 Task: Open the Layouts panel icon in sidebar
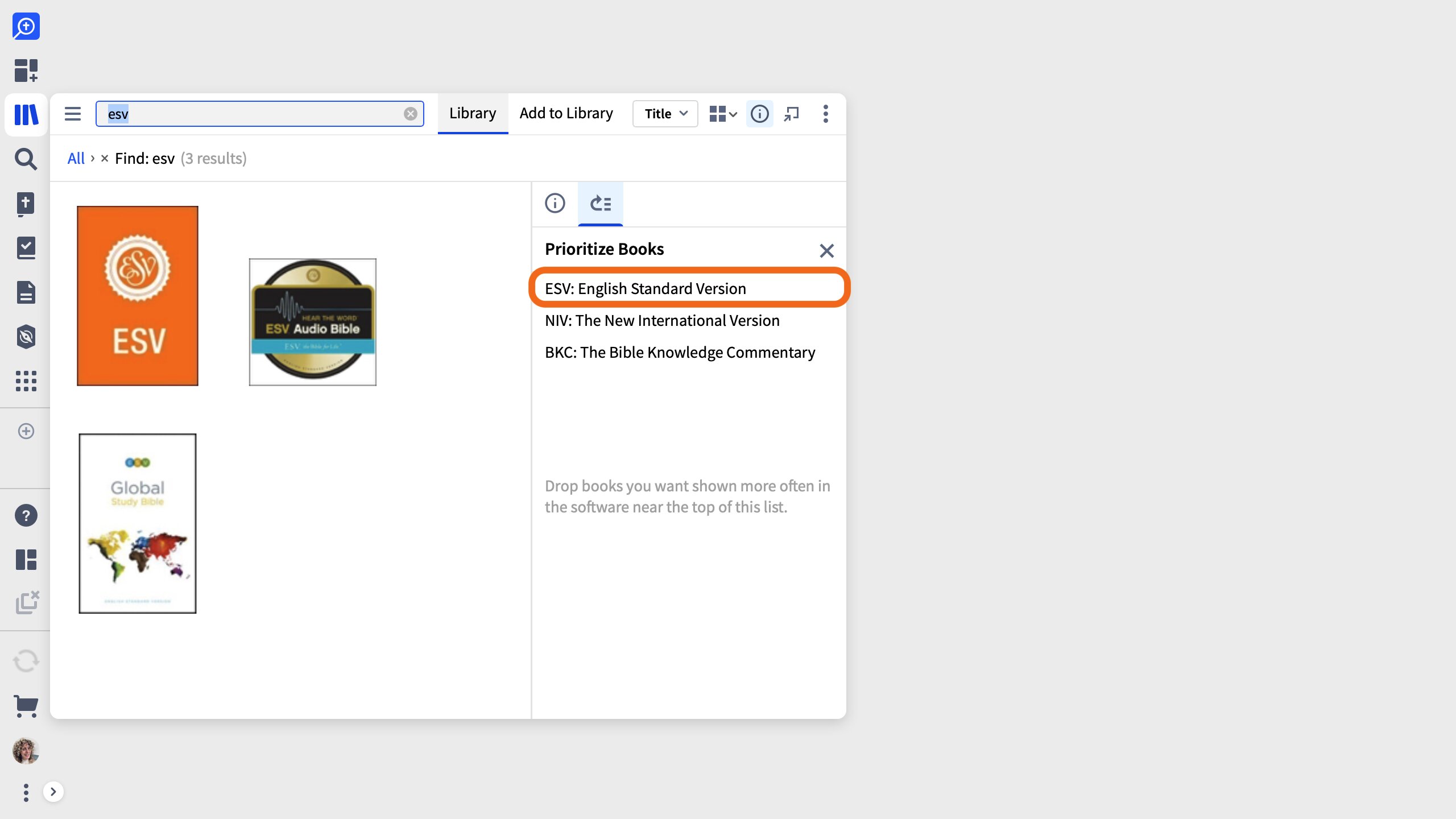point(26,560)
